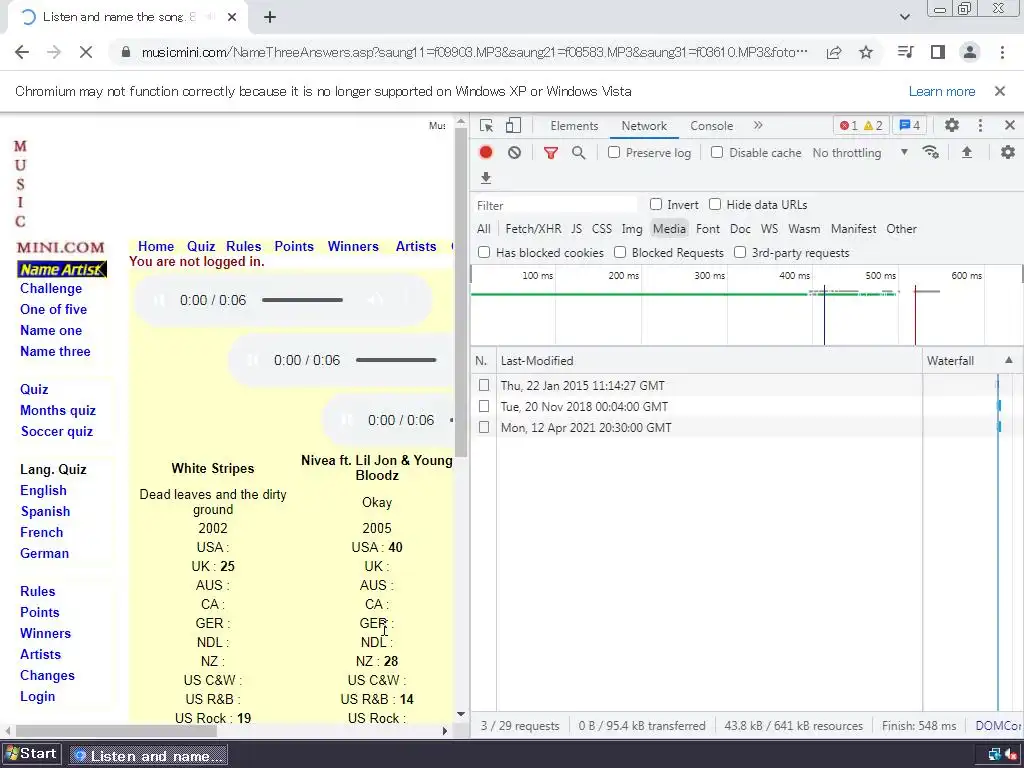
Task: Go back in browser history
Action: tap(22, 52)
